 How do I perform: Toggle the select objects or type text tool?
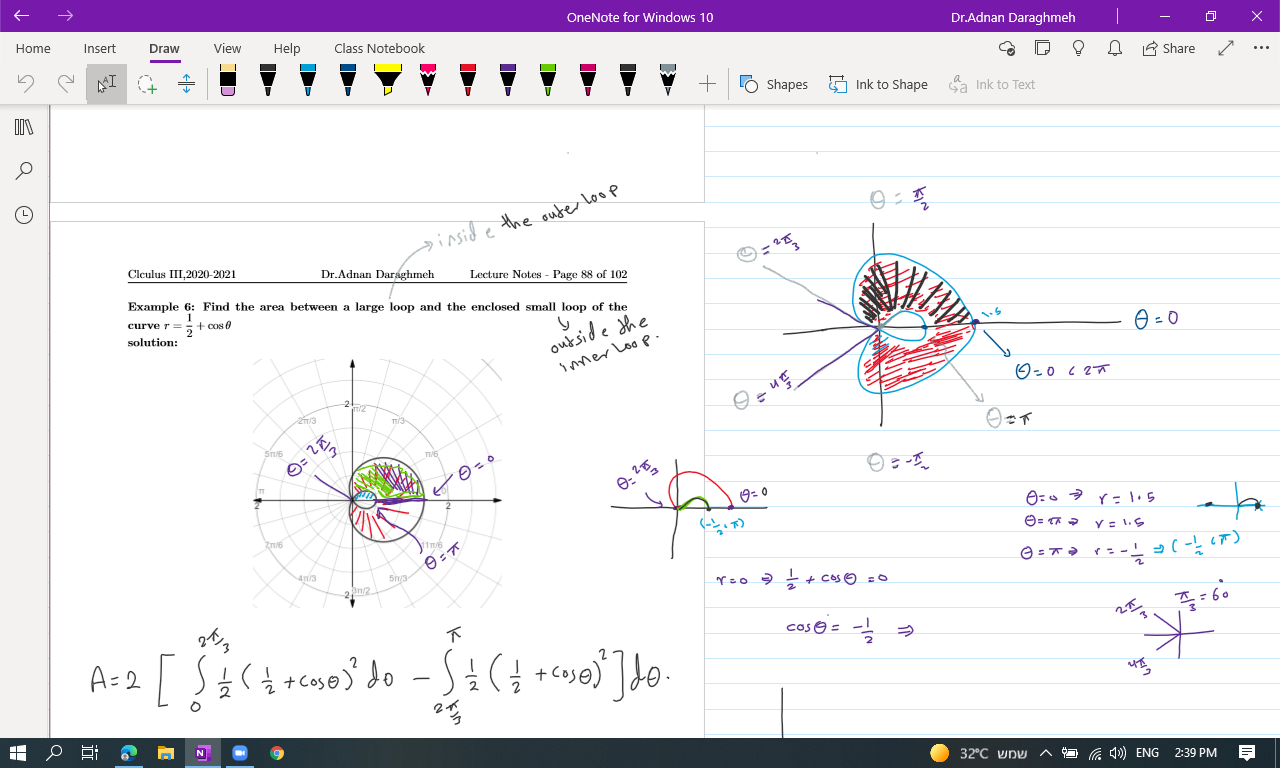click(106, 84)
